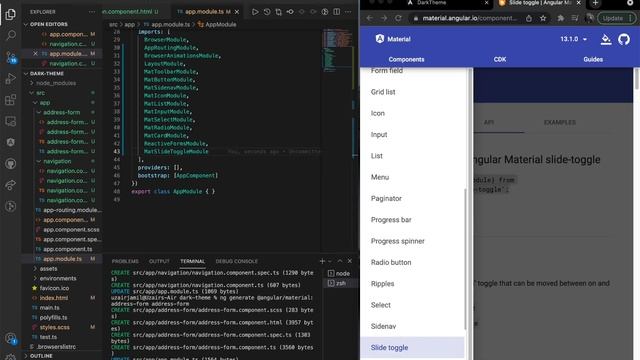Open the Accounts icon in activity bar
Viewport: 640px width, 360px height.
click(11, 338)
